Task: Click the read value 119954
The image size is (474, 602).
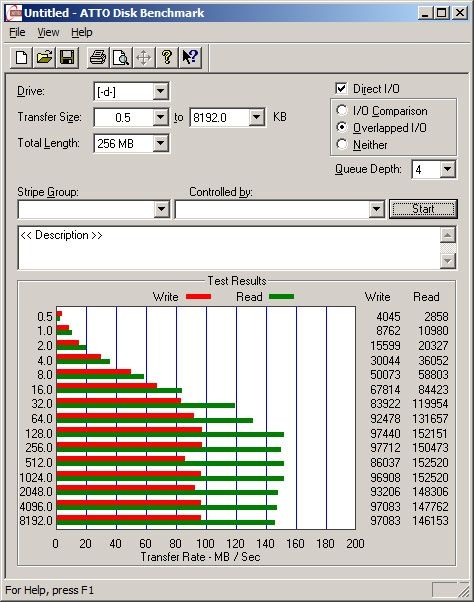Action: [430, 404]
